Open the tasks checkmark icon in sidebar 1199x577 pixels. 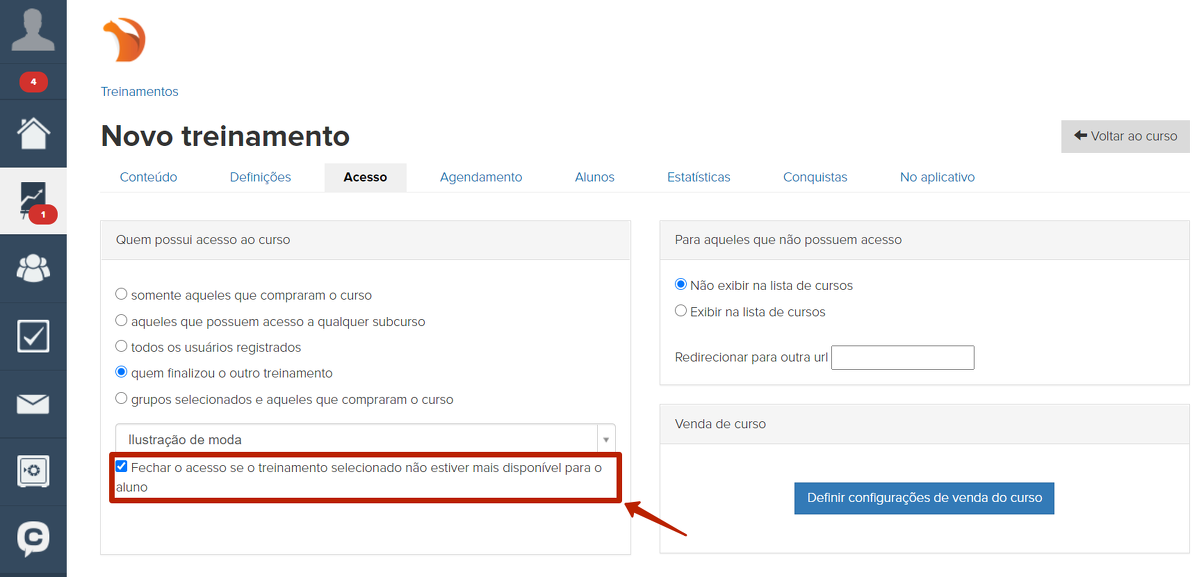[33, 336]
